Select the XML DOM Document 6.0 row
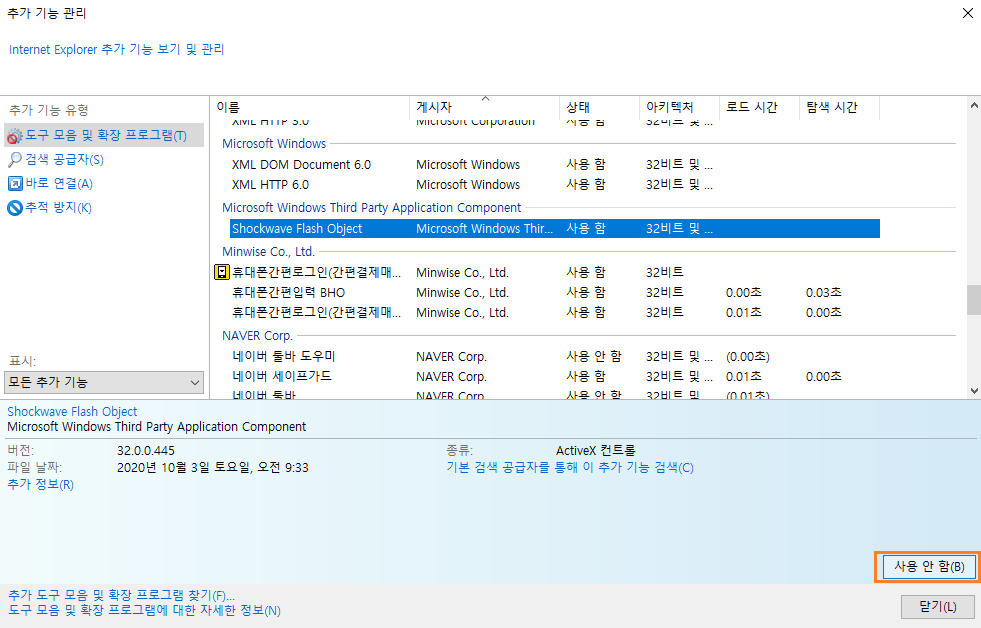 554,165
